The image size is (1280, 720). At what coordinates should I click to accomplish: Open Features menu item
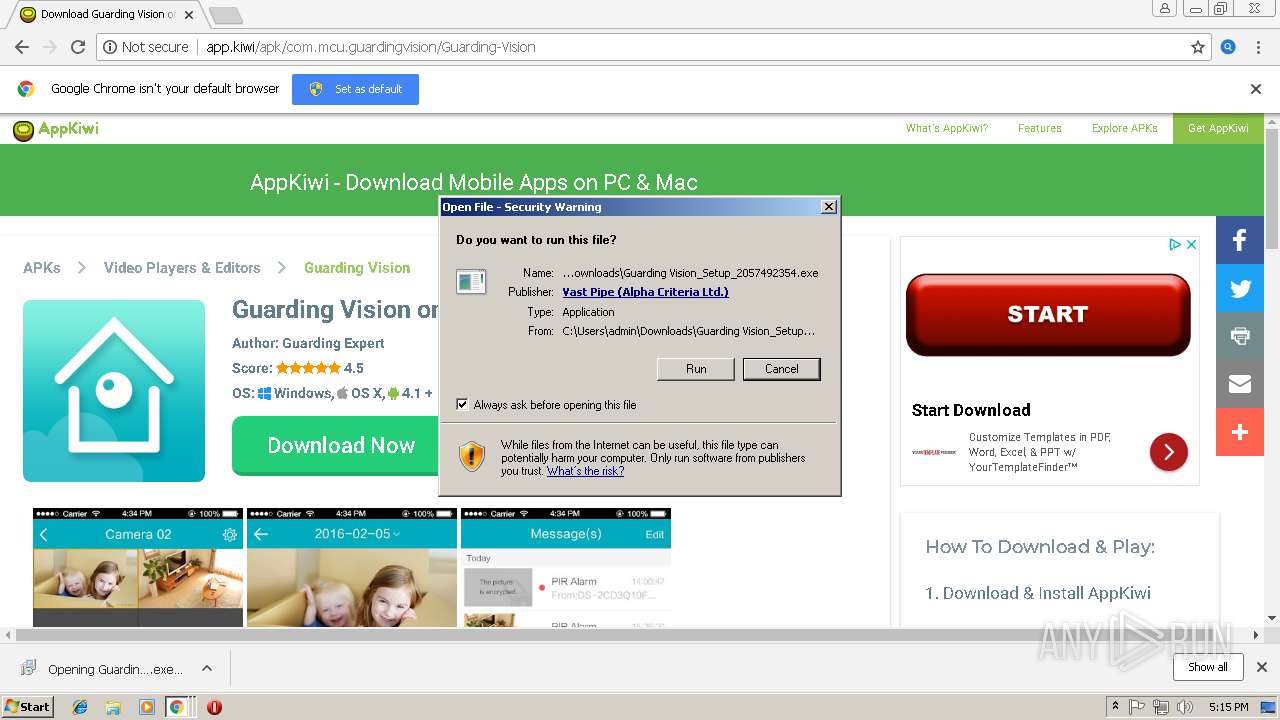pos(1039,128)
